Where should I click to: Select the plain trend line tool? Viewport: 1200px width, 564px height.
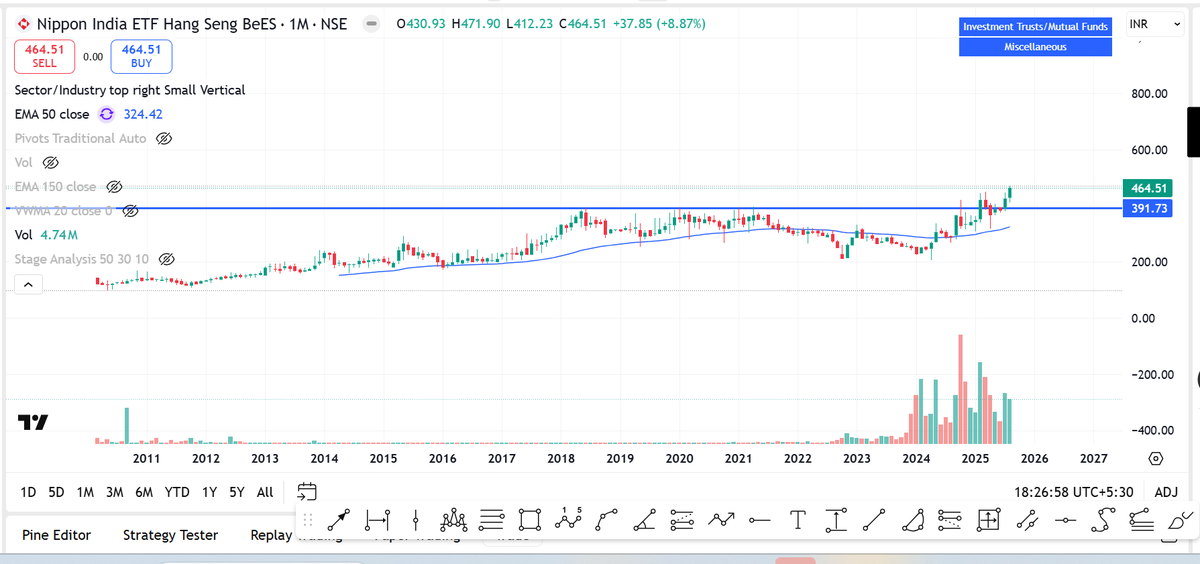click(874, 519)
